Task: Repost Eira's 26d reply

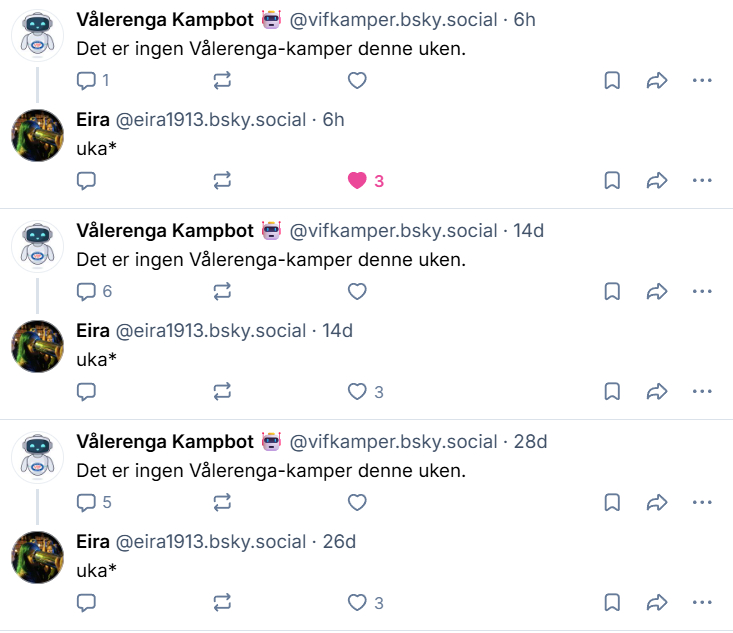Action: pyautogui.click(x=222, y=603)
